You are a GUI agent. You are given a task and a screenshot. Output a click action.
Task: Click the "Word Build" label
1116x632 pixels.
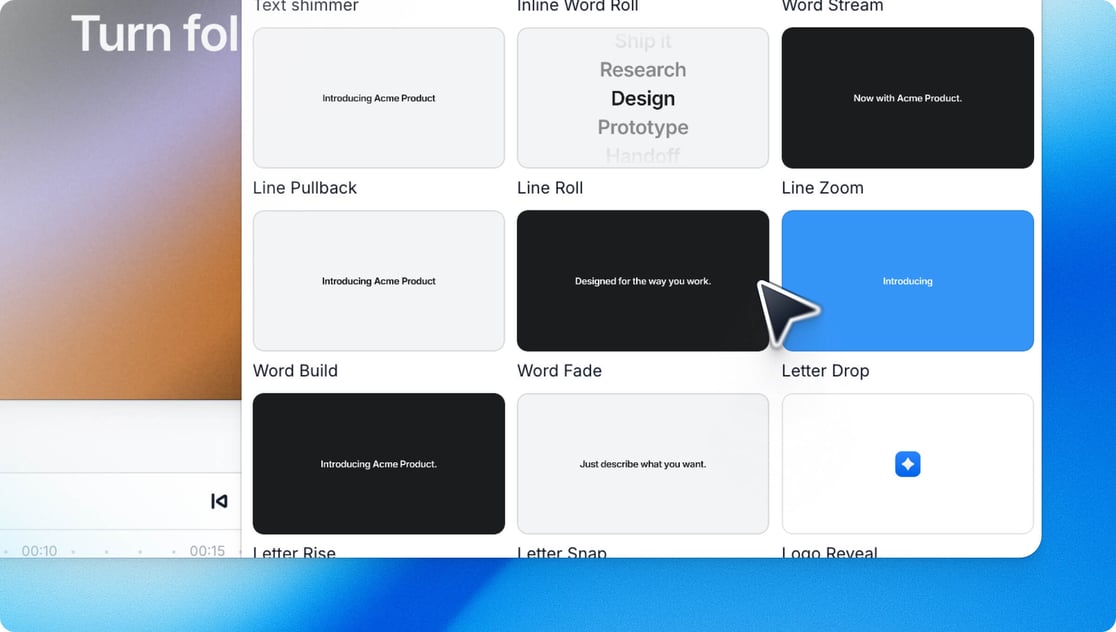(295, 371)
